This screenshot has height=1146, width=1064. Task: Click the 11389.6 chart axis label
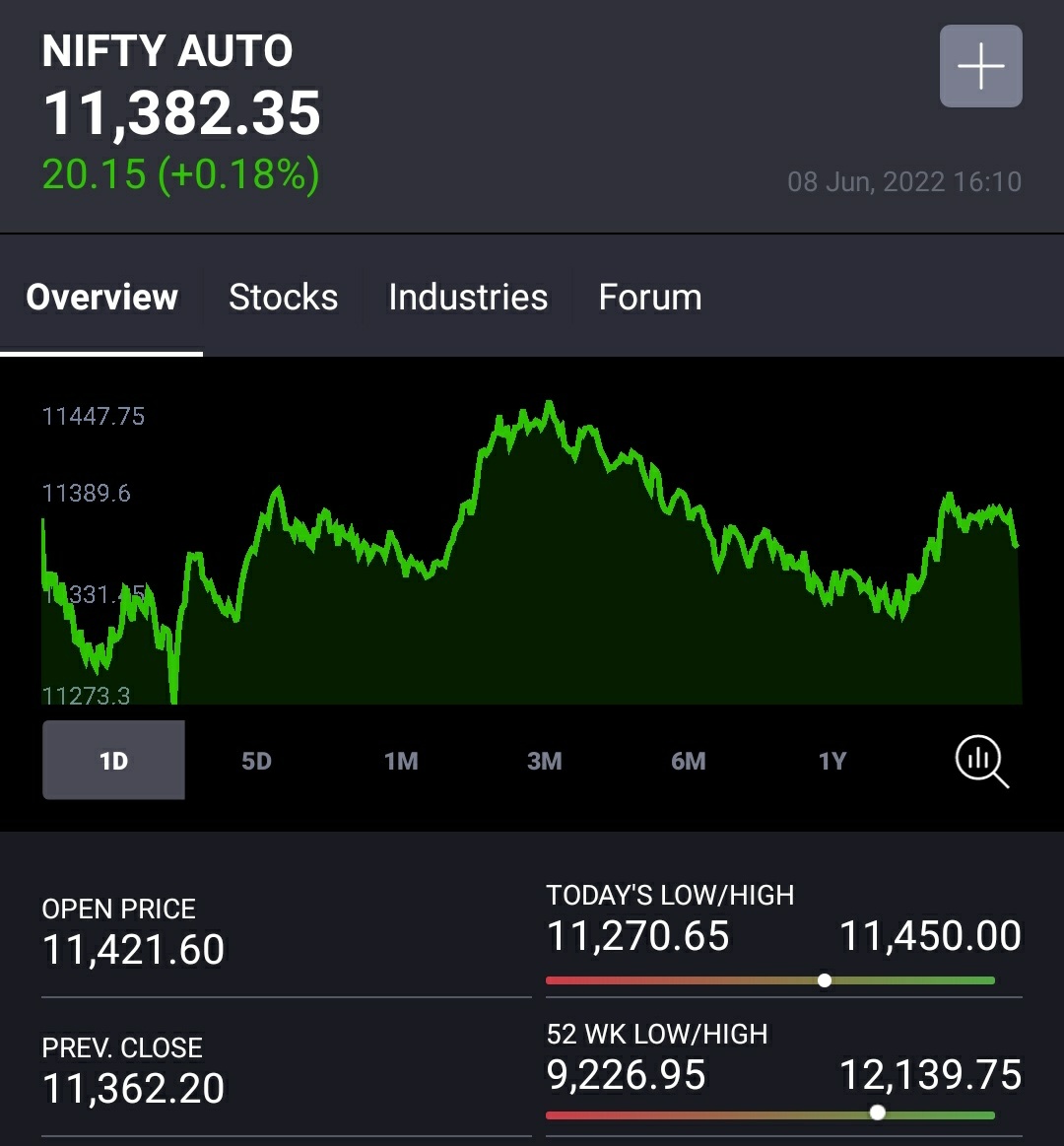click(87, 494)
